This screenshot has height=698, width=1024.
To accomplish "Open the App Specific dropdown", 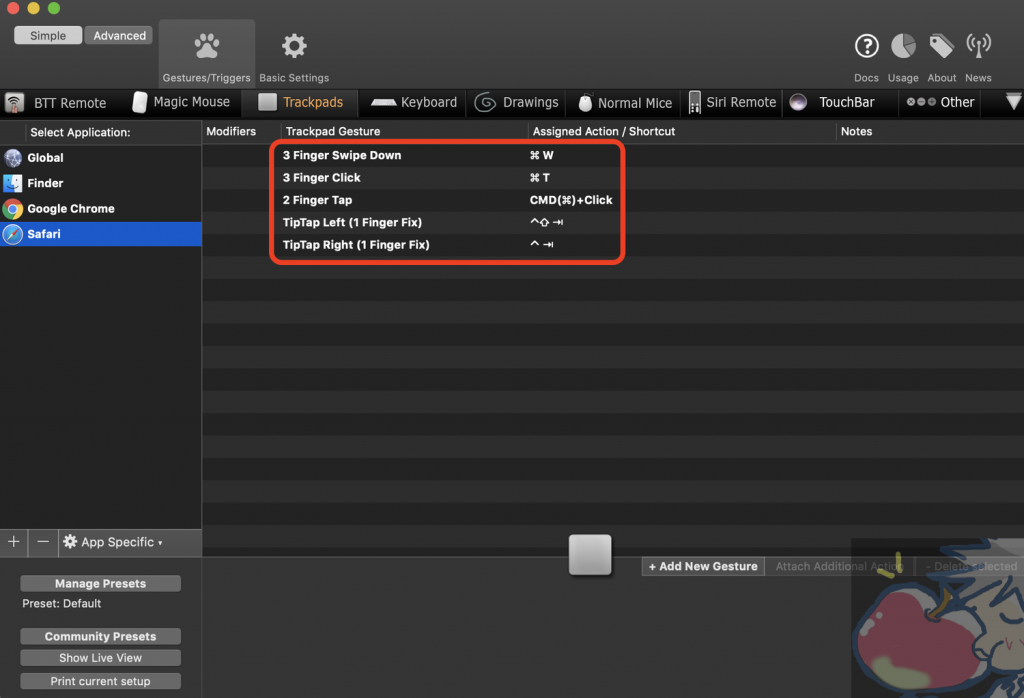I will coord(112,542).
